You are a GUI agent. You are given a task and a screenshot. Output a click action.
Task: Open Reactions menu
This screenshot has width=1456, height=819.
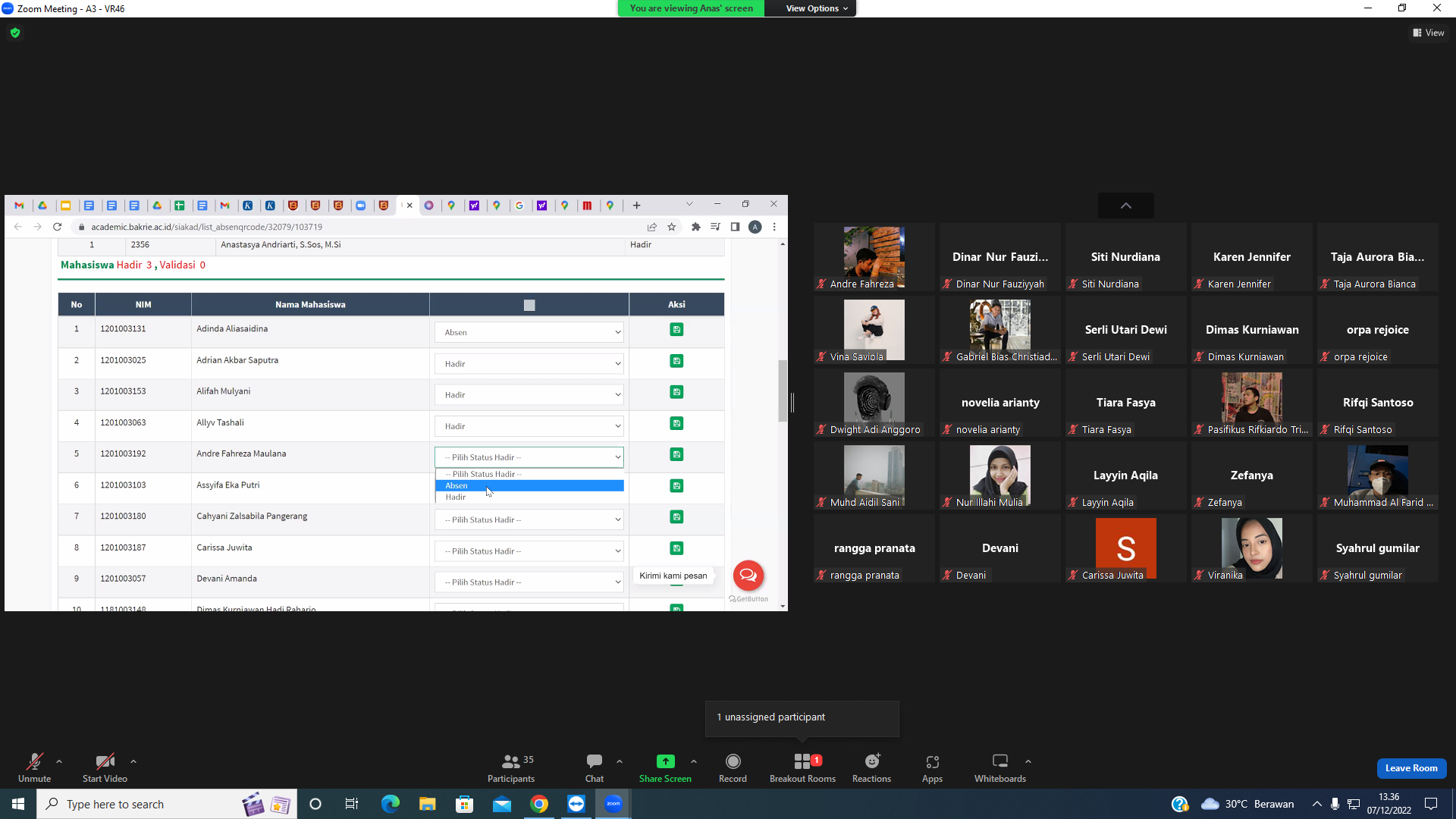(871, 767)
